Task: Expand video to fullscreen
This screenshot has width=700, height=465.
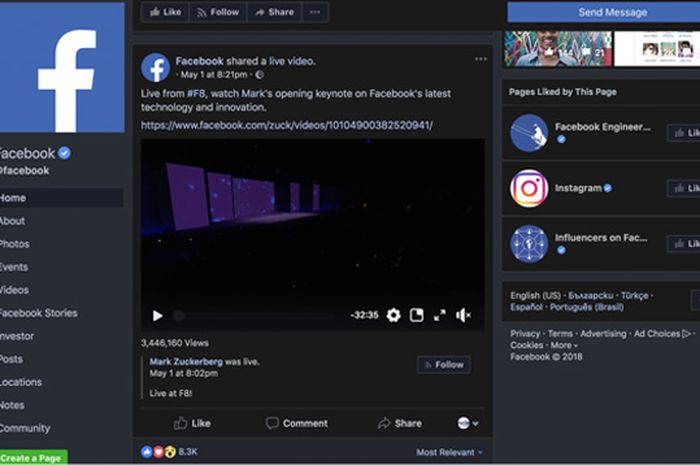Action: click(440, 316)
